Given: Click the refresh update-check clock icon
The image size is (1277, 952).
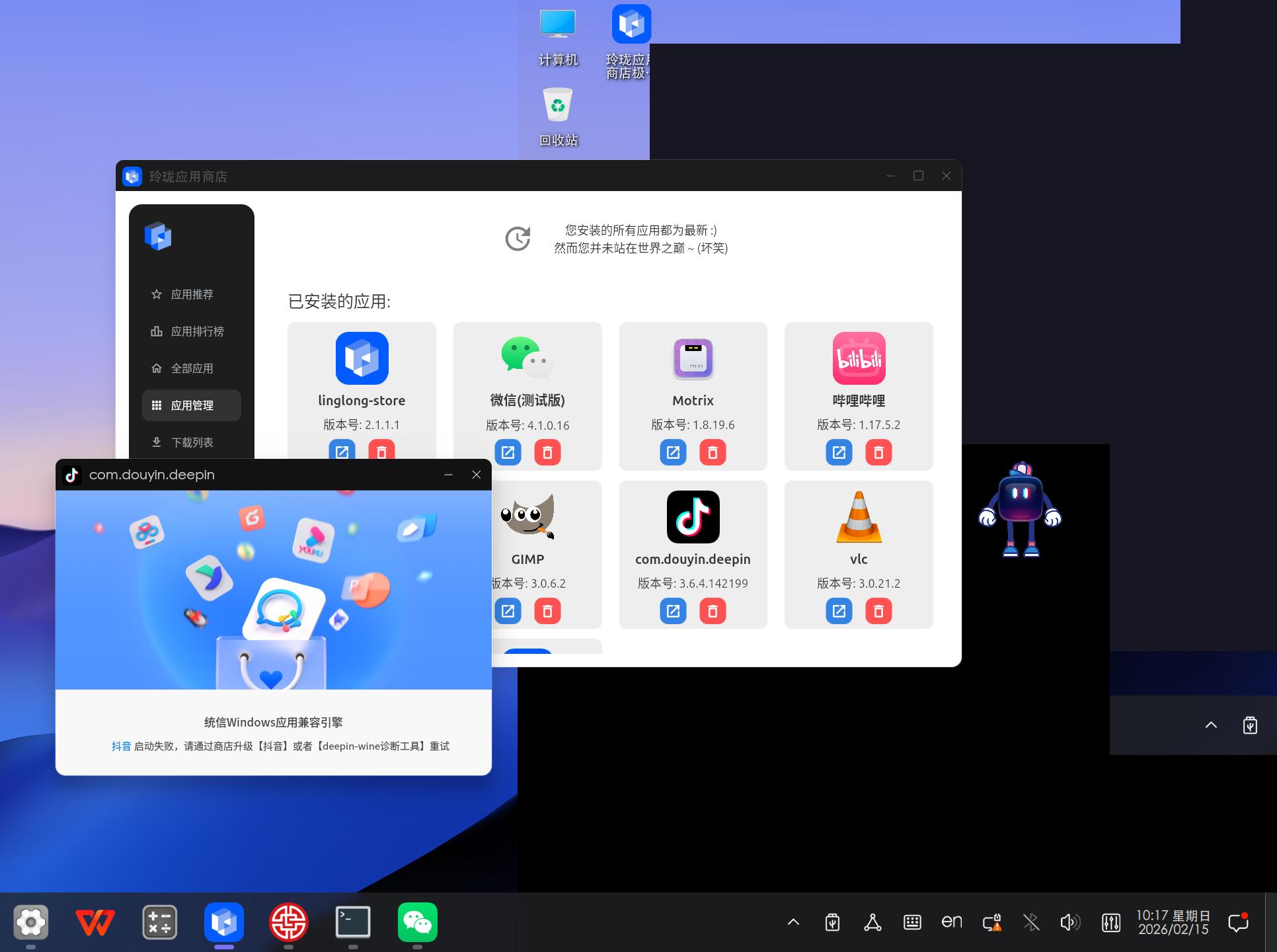Looking at the screenshot, I should coord(518,239).
